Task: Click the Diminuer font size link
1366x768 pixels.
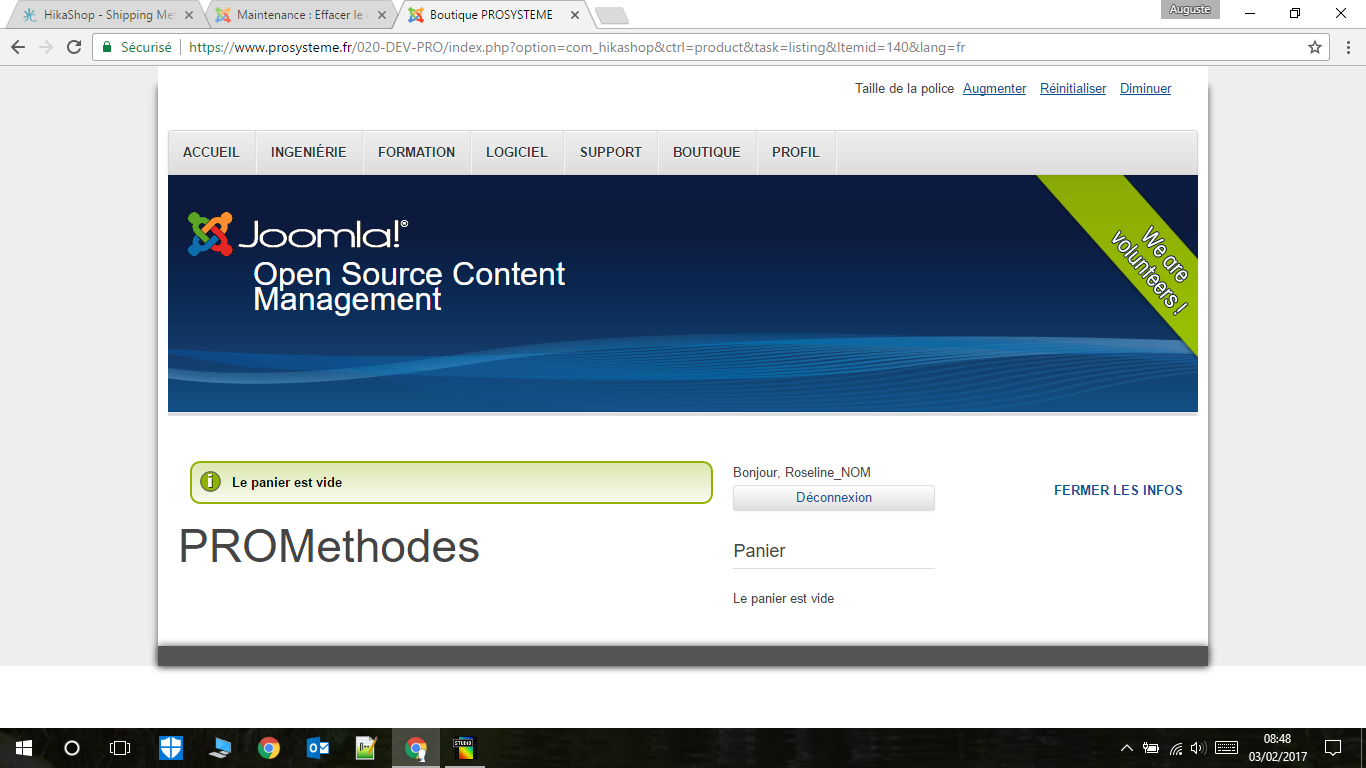Action: (1145, 89)
